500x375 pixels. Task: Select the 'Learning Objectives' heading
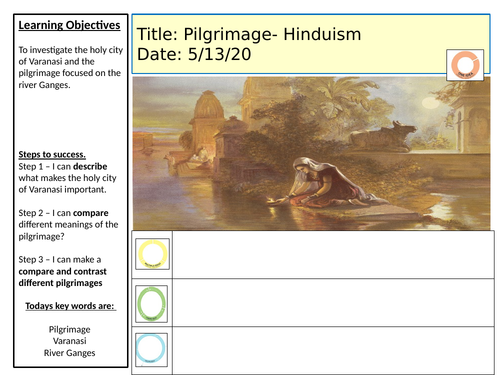pyautogui.click(x=69, y=25)
